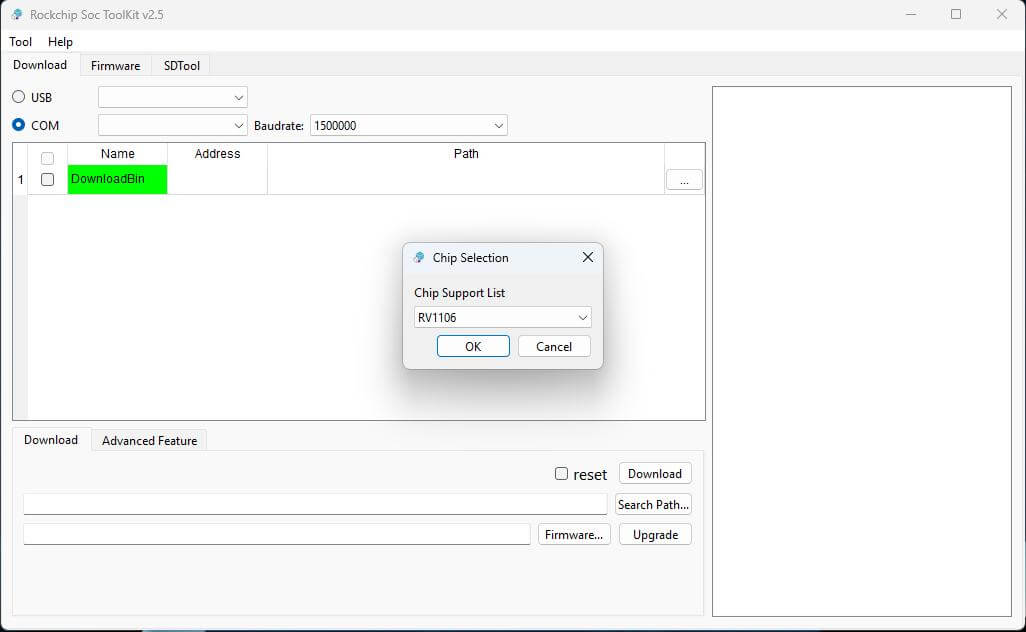Open the Chip Support List RV1106 dropdown
This screenshot has width=1026, height=632.
[x=503, y=317]
